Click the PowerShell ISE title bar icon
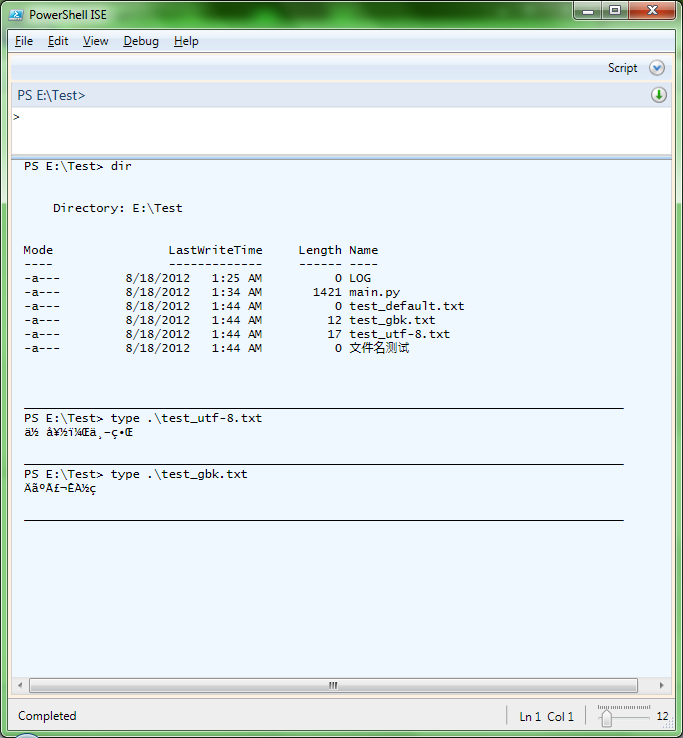This screenshot has width=683, height=738. coord(16,15)
